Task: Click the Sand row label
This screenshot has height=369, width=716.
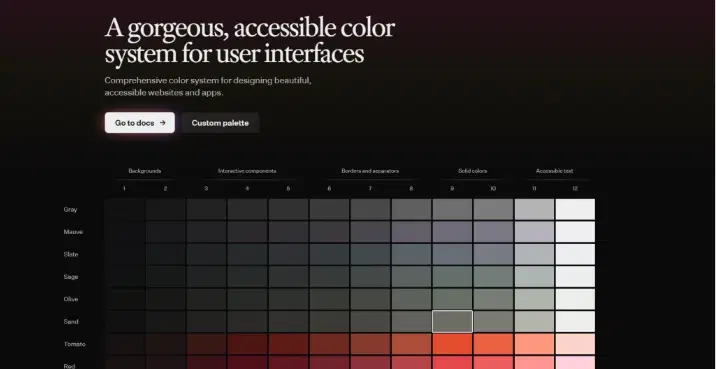Action: click(x=71, y=322)
